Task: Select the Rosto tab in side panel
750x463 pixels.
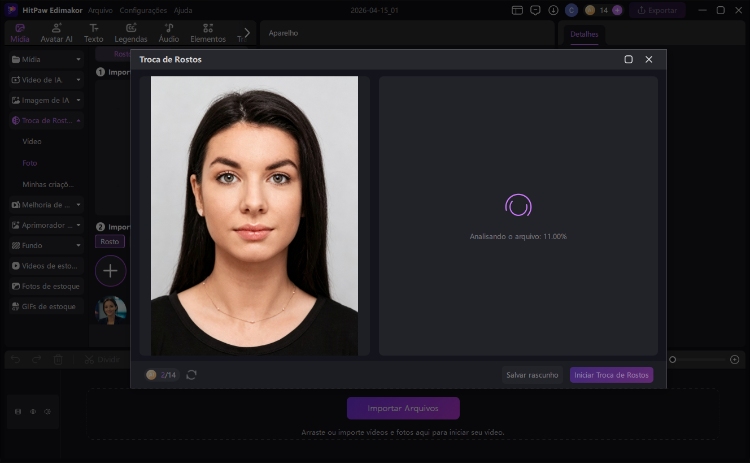Action: coord(110,242)
